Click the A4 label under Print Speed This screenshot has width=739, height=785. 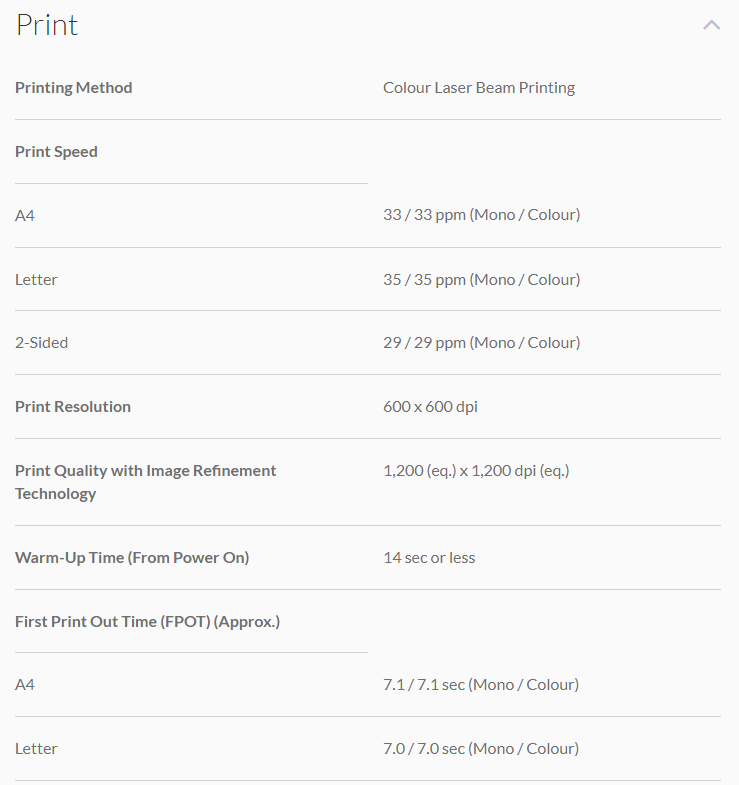25,215
